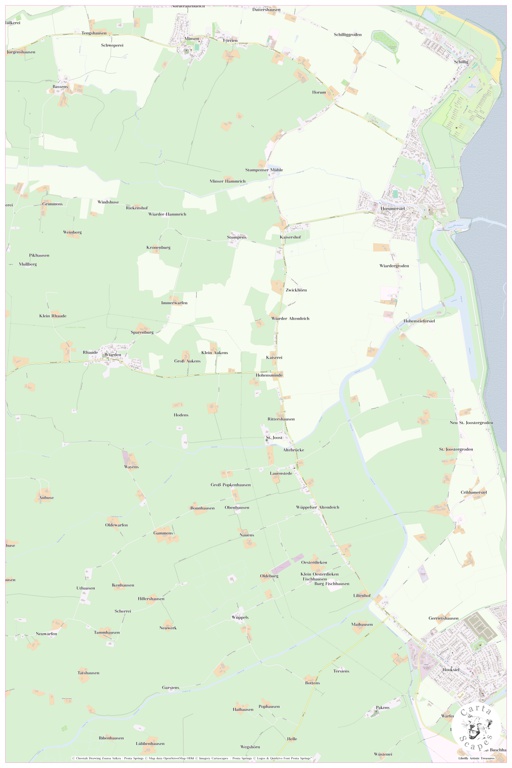Click the map attribution text at bottom
The height and width of the screenshot is (768, 512).
191,758
